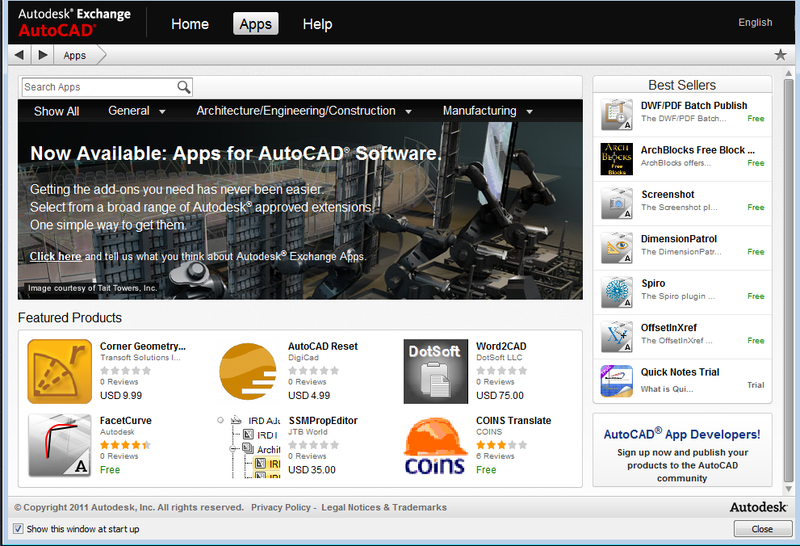
Task: Click the 'USD 35.00' price
Action: pos(312,470)
